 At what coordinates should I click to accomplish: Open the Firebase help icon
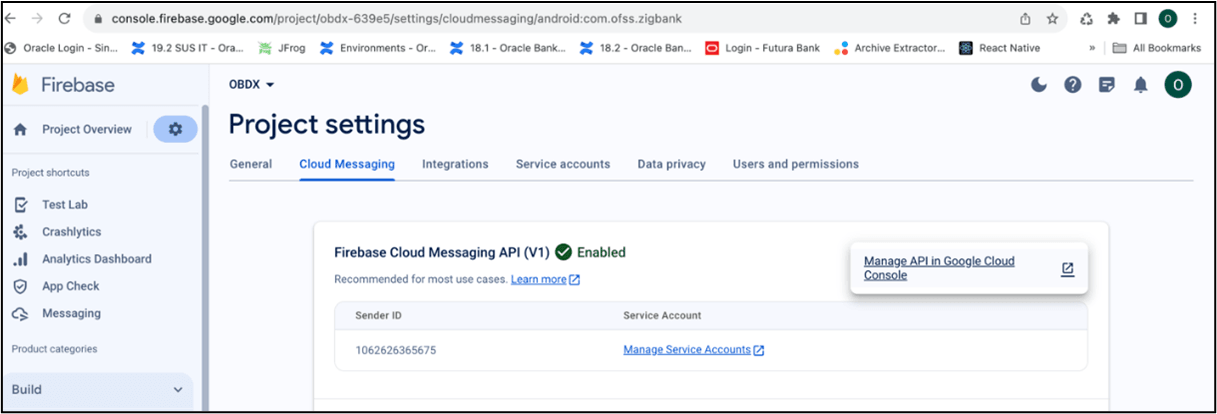pos(1073,85)
